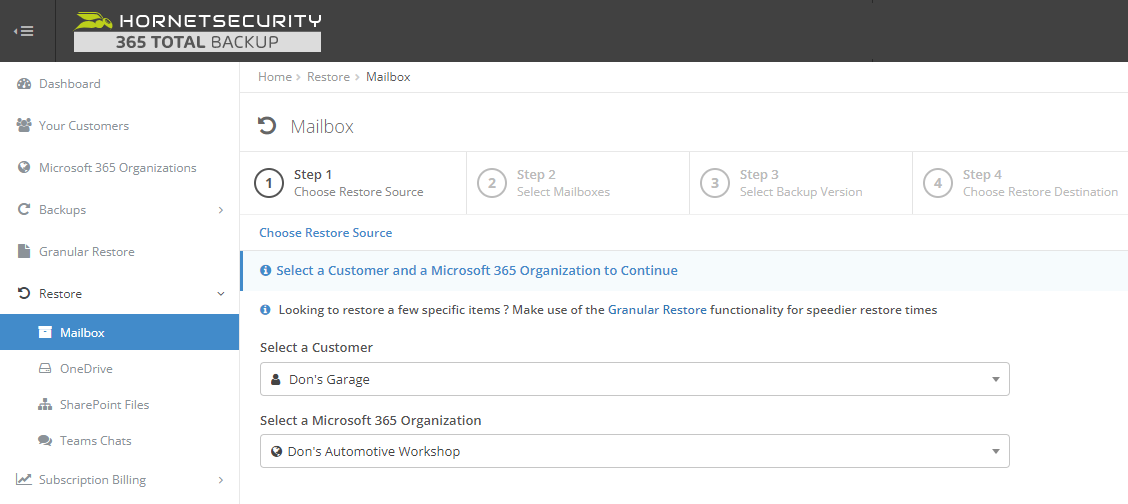Click the Subscription Billing chart icon

24,480
